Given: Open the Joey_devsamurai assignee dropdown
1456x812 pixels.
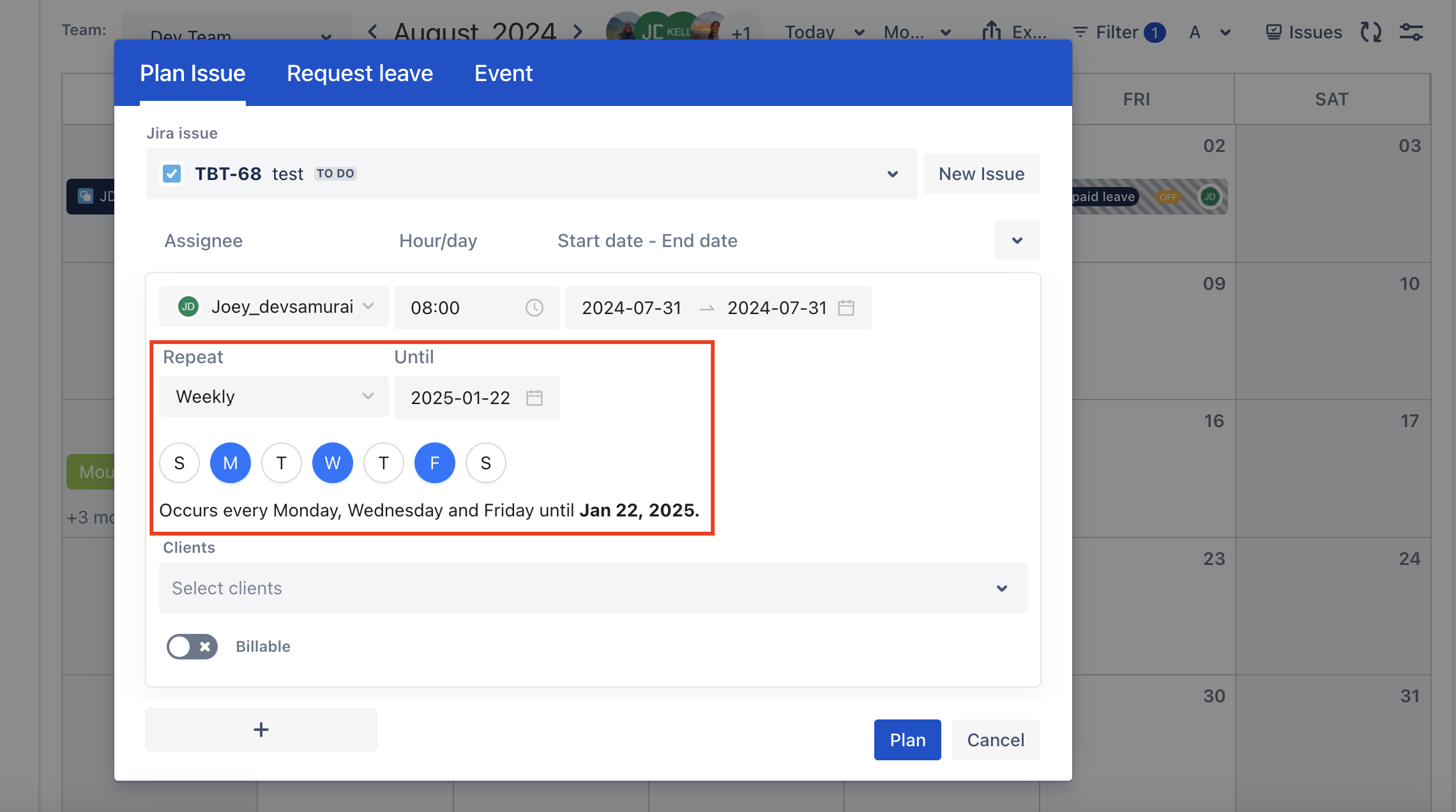Looking at the screenshot, I should tap(273, 307).
